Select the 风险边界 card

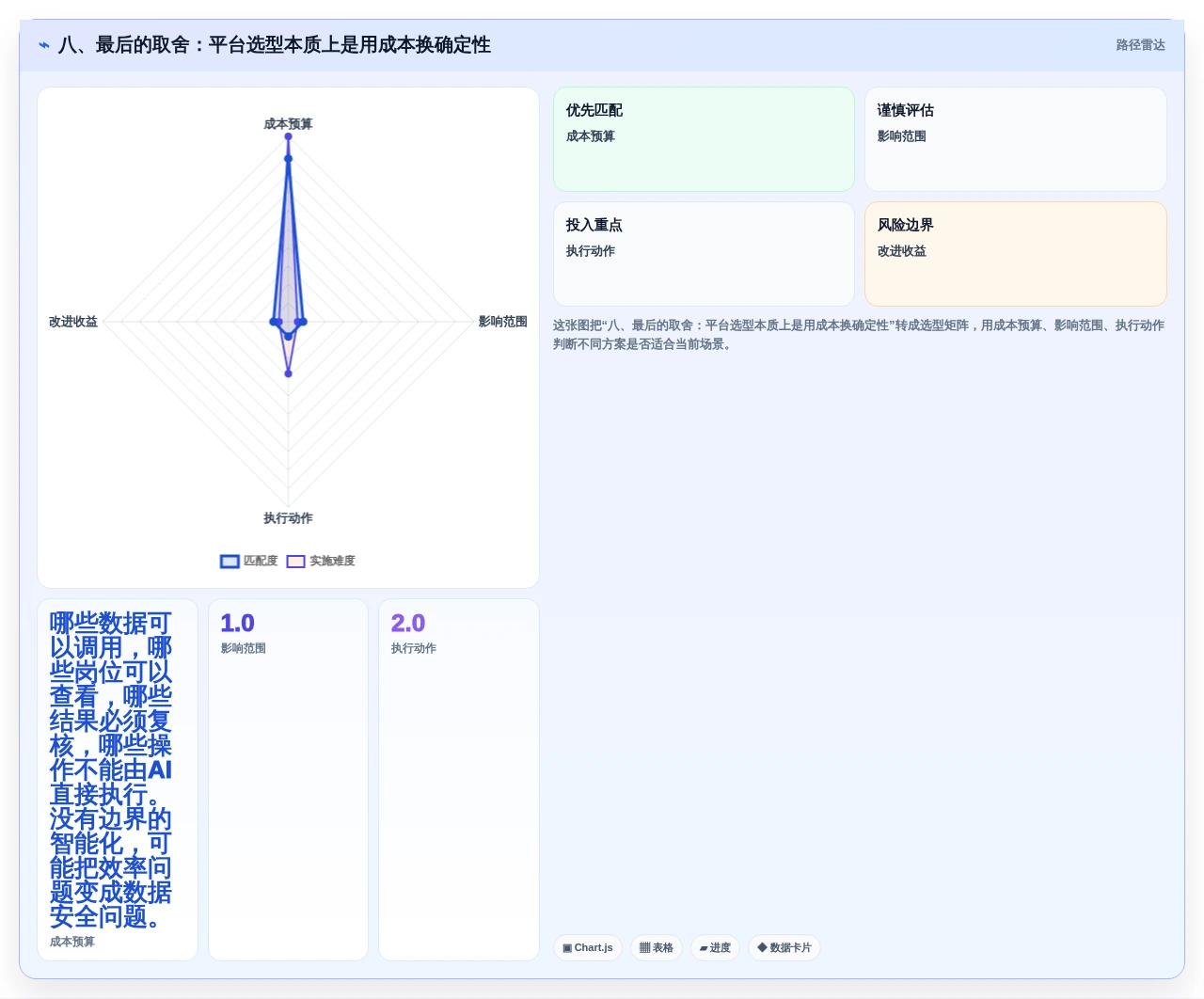(x=1016, y=254)
